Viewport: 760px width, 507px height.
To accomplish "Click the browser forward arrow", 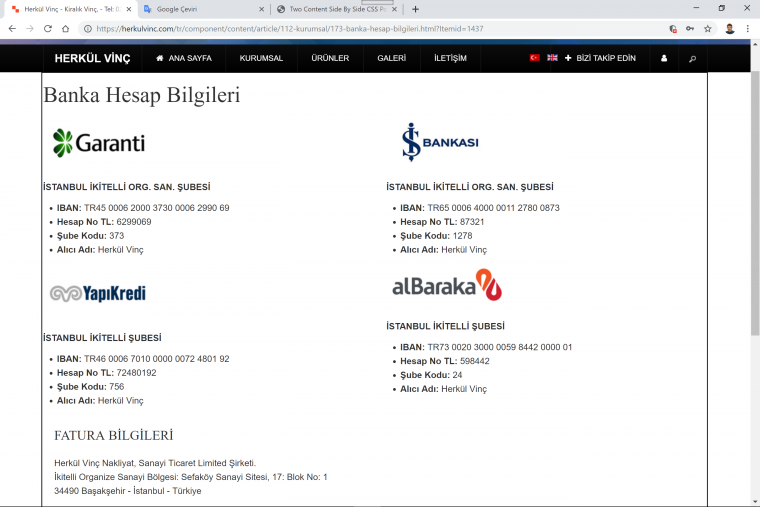I will coord(30,29).
